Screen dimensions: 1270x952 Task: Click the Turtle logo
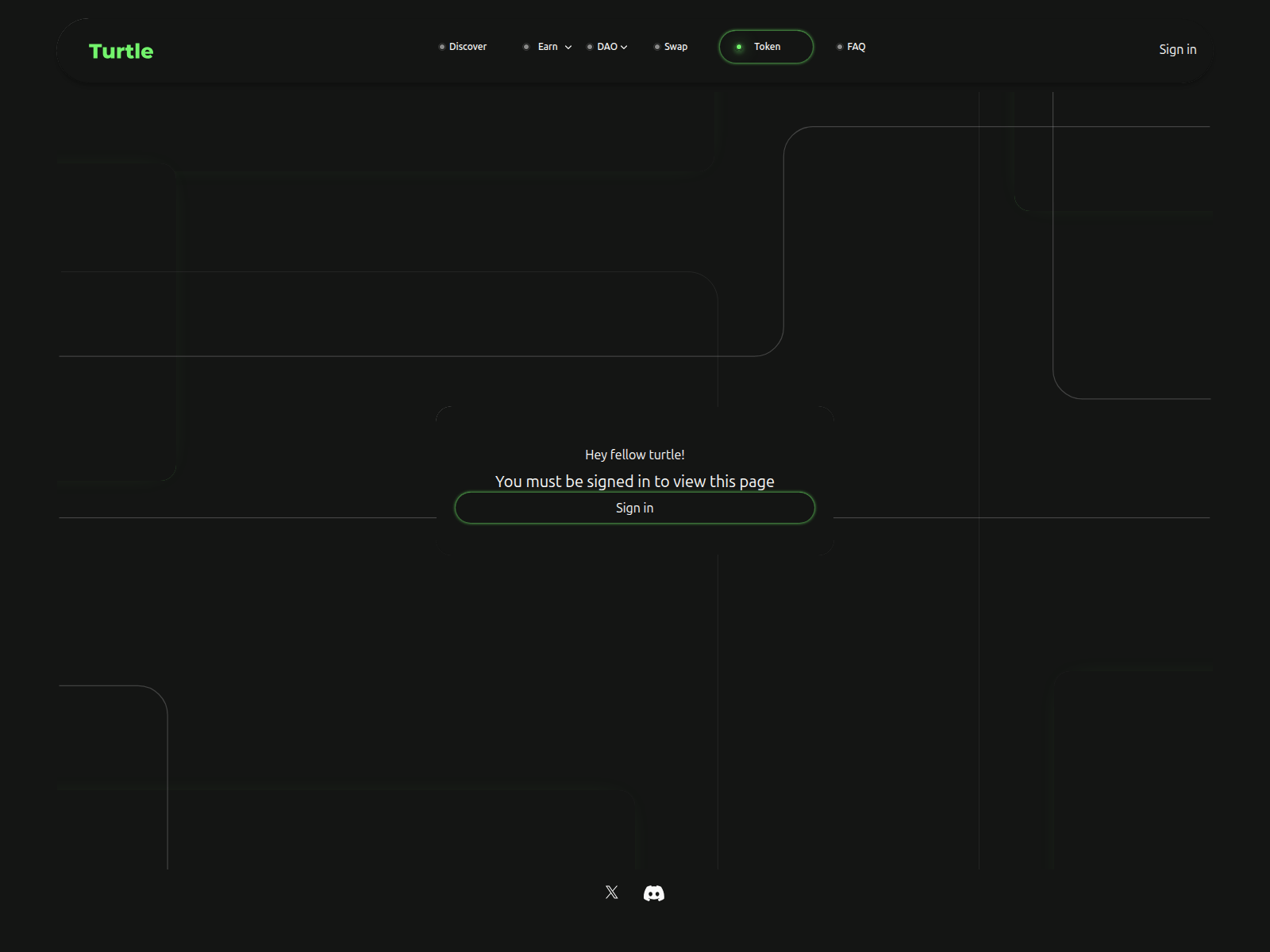click(121, 50)
